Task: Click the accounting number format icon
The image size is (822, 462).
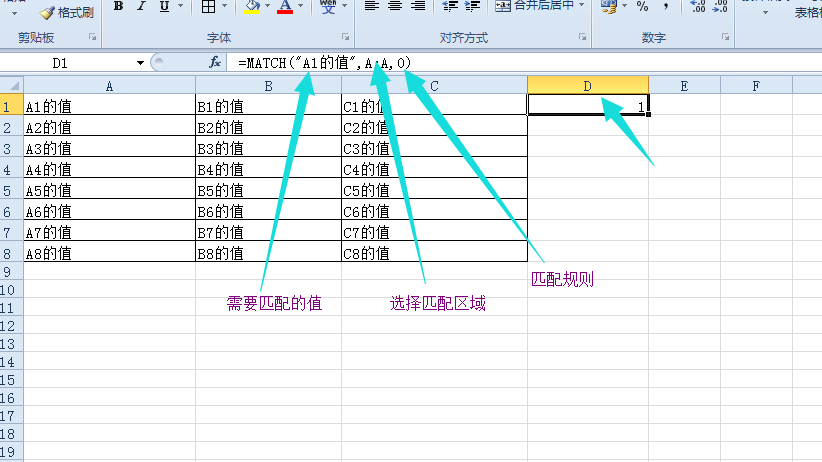Action: (x=609, y=6)
